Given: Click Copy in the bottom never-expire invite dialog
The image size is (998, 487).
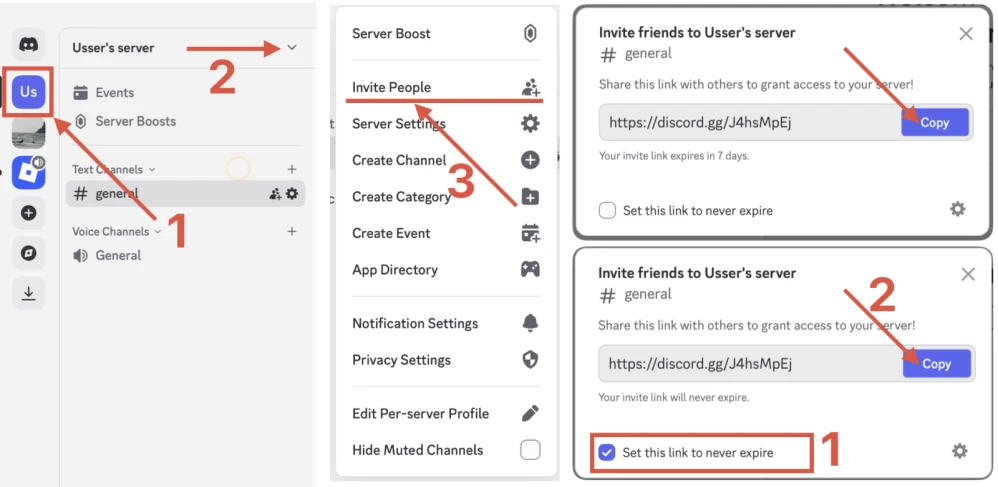Looking at the screenshot, I should point(936,364).
